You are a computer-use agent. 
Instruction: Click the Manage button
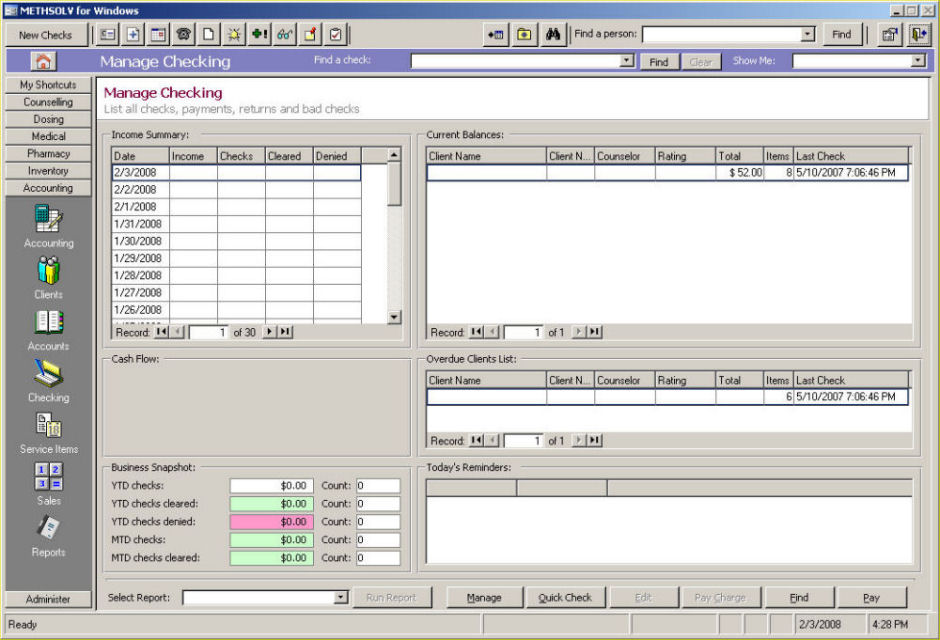click(484, 597)
